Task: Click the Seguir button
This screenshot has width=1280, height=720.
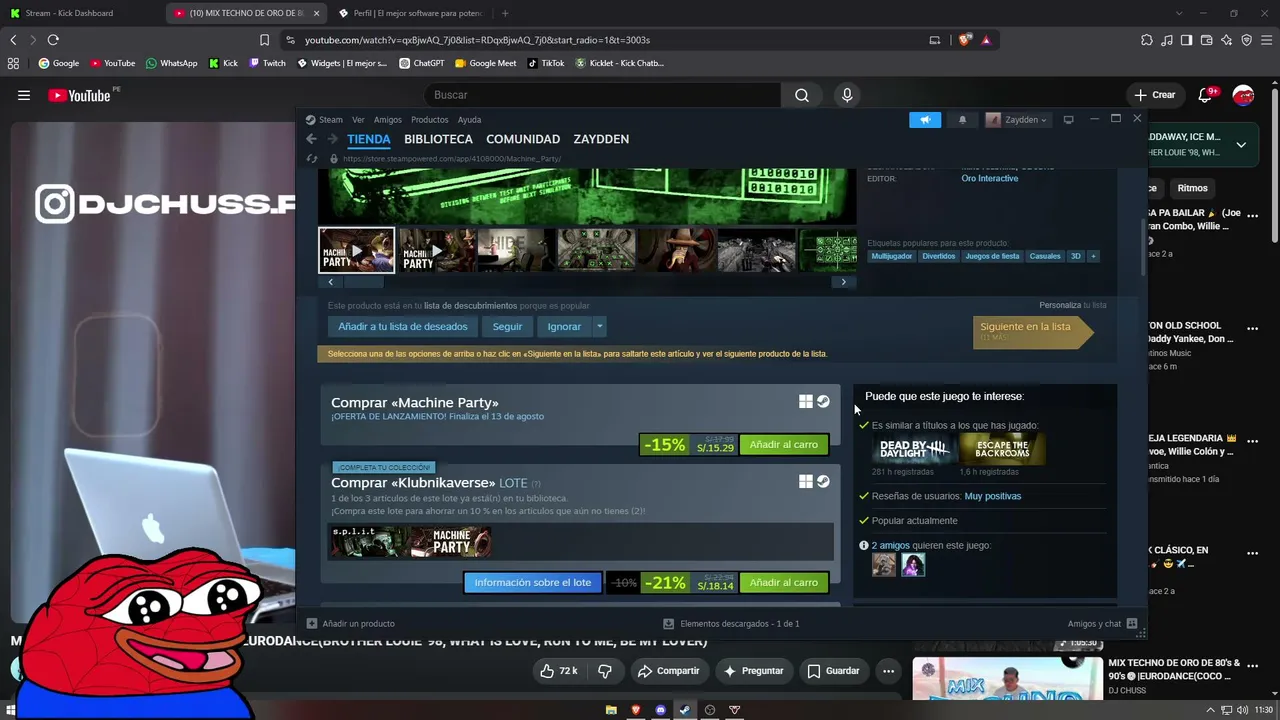Action: (x=507, y=326)
